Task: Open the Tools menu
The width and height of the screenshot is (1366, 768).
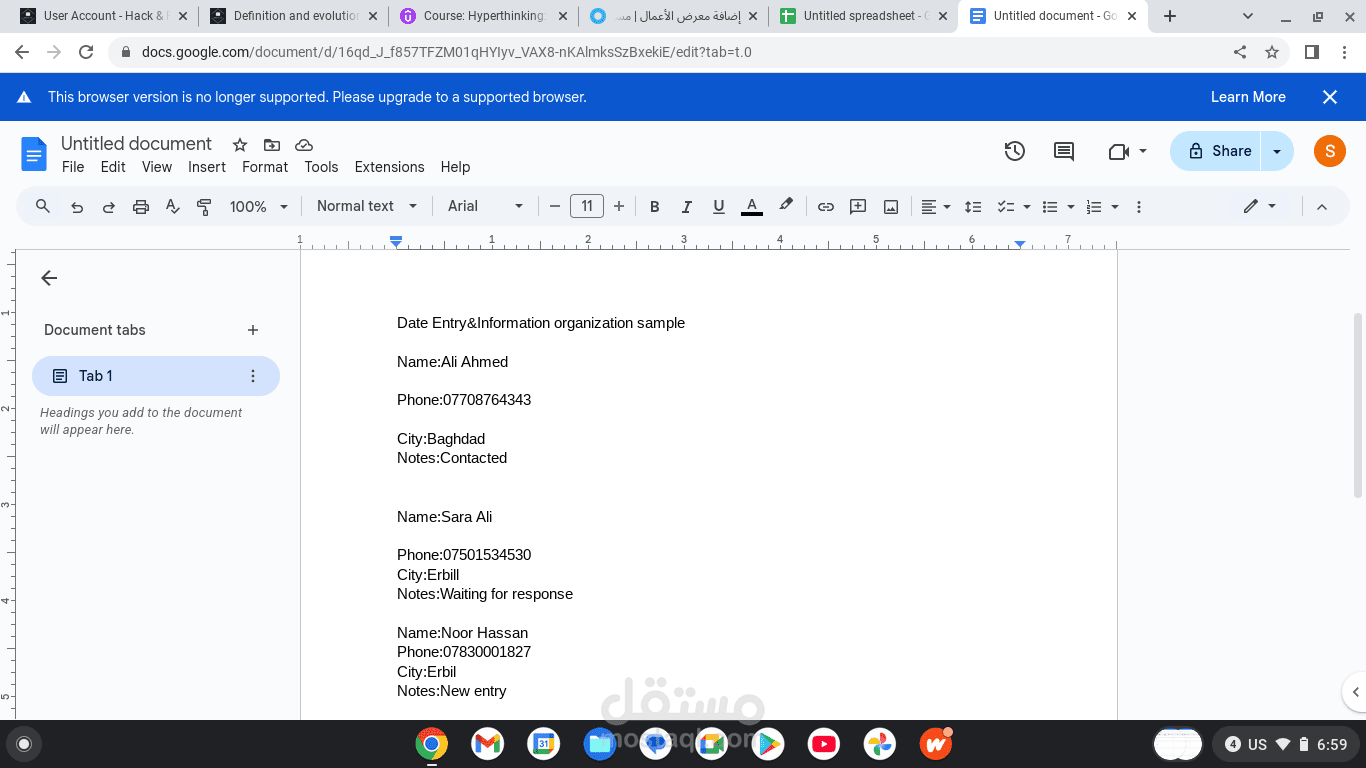Action: pyautogui.click(x=321, y=167)
